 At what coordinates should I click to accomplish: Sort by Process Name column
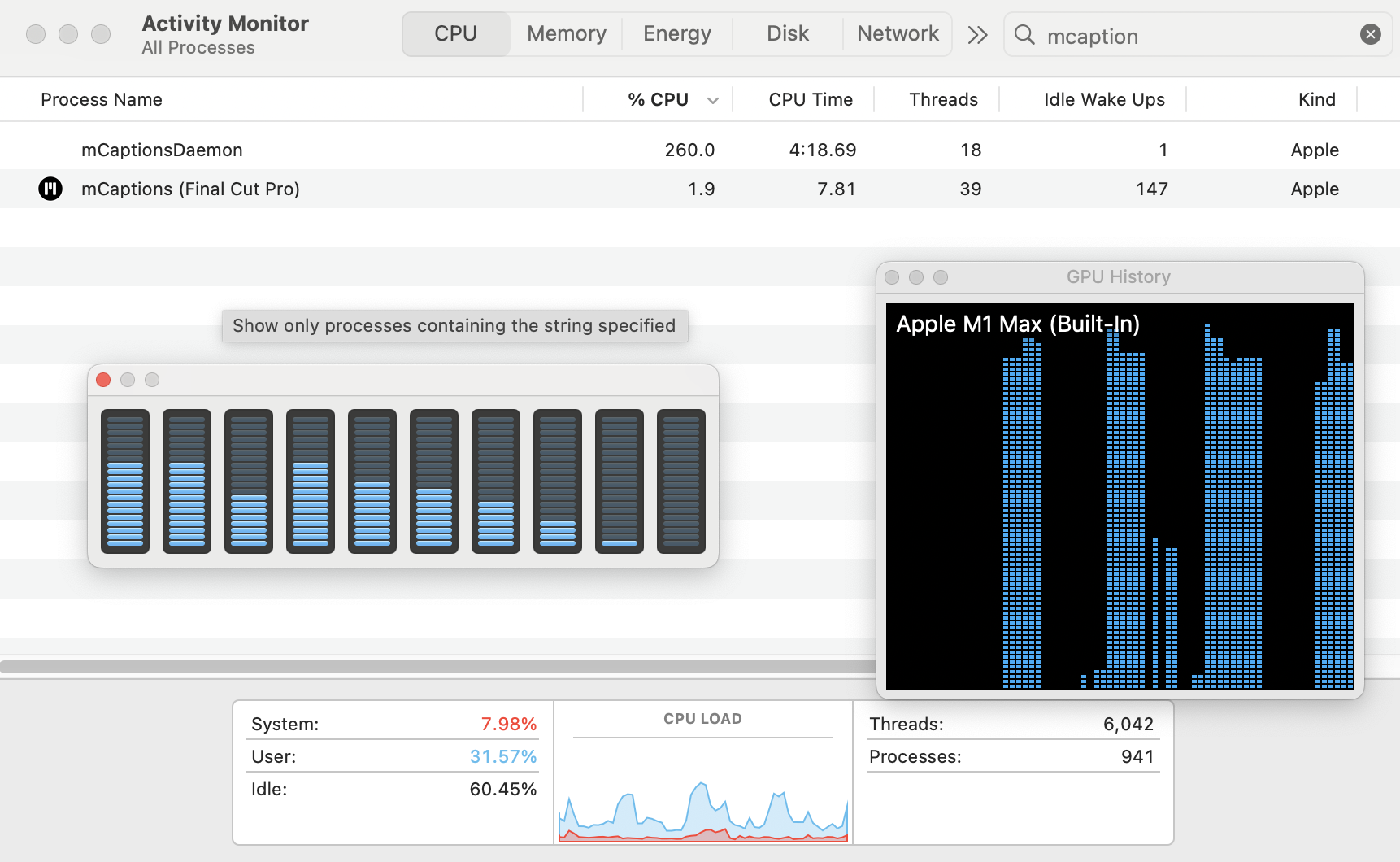[x=102, y=100]
